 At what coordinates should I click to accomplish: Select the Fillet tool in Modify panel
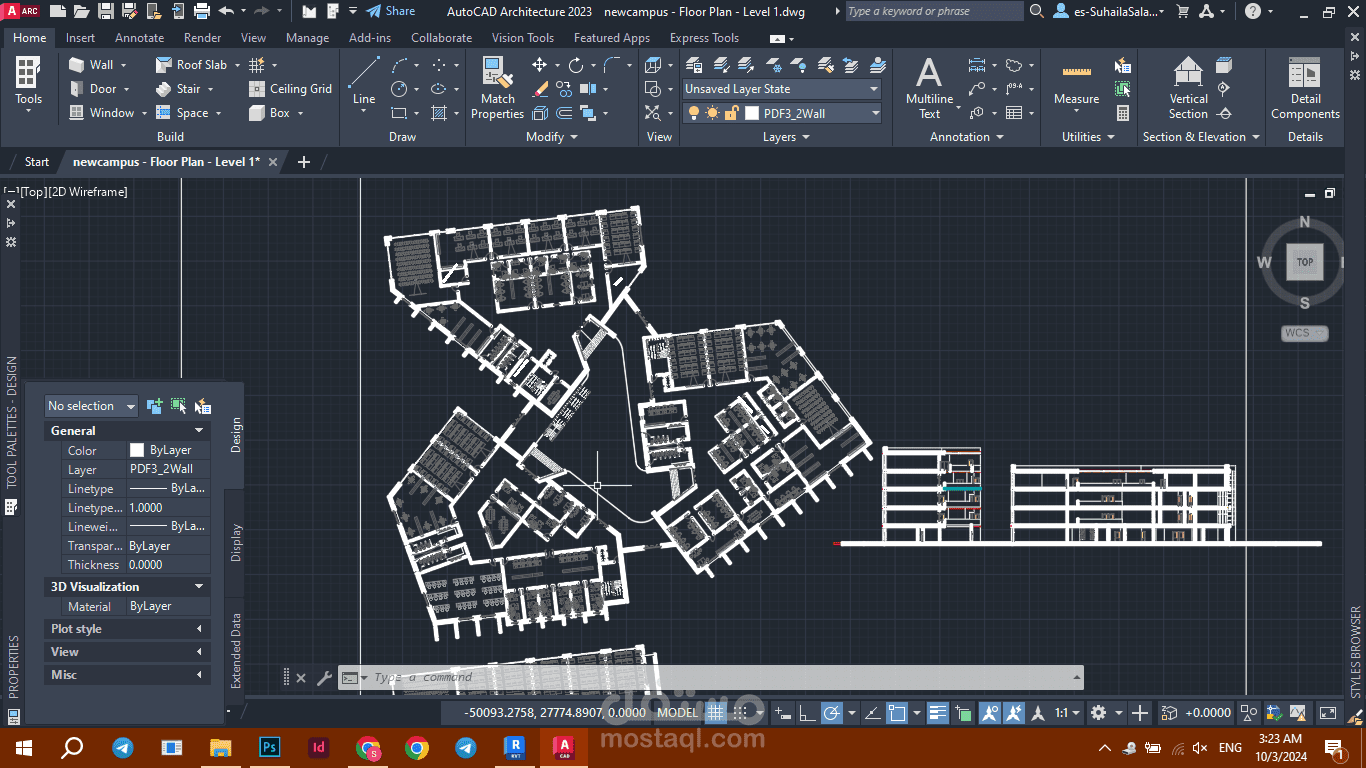[x=611, y=65]
